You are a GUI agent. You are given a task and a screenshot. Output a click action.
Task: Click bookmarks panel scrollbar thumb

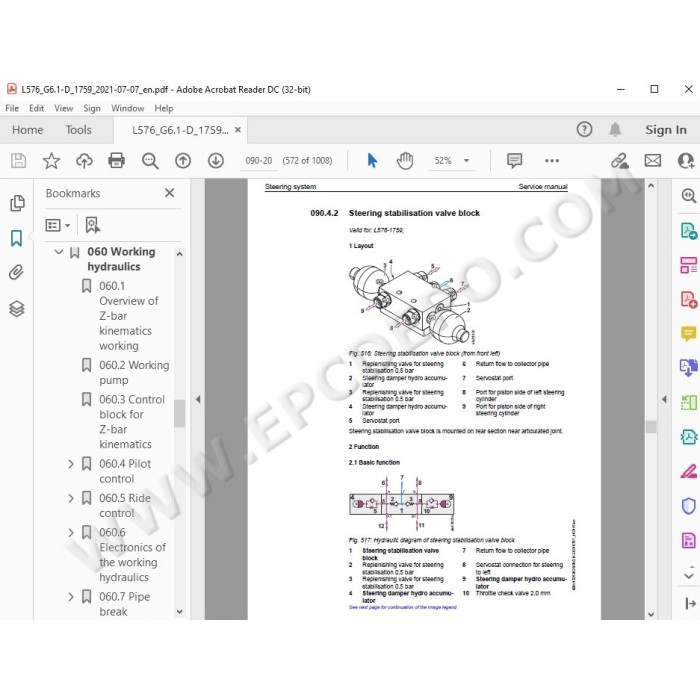coord(179,413)
